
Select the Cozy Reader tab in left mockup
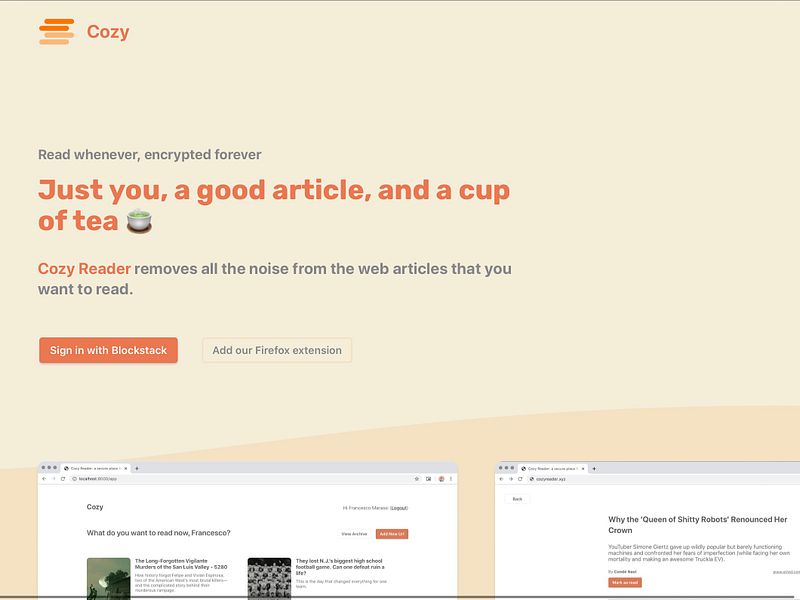[x=96, y=468]
